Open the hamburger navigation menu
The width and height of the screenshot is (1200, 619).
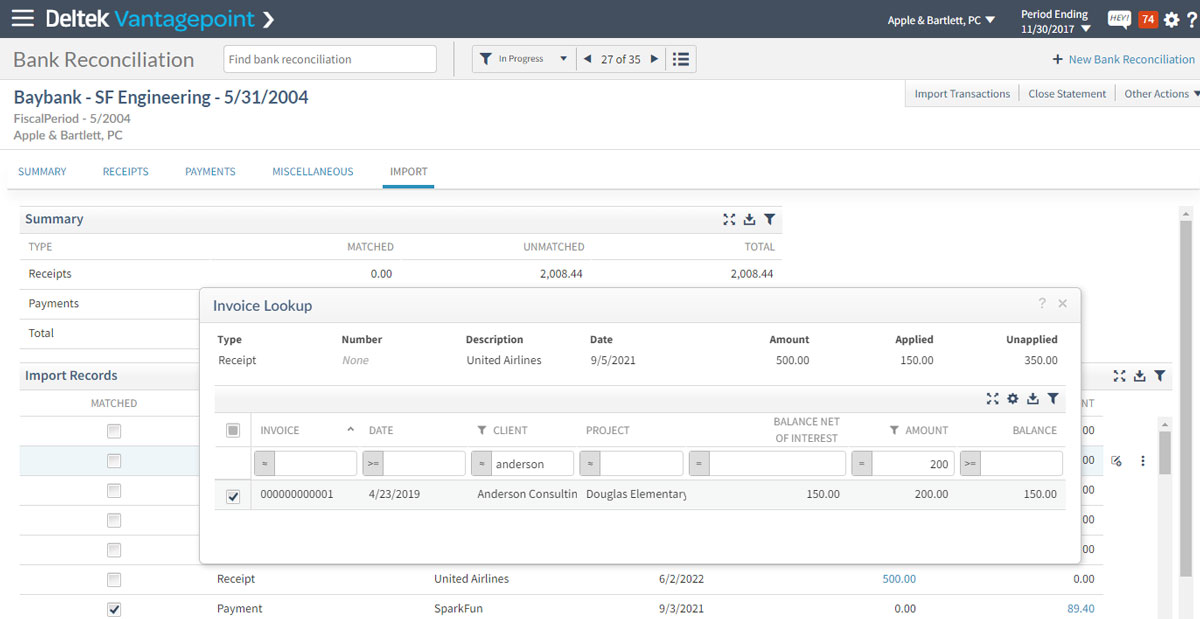pyautogui.click(x=22, y=19)
